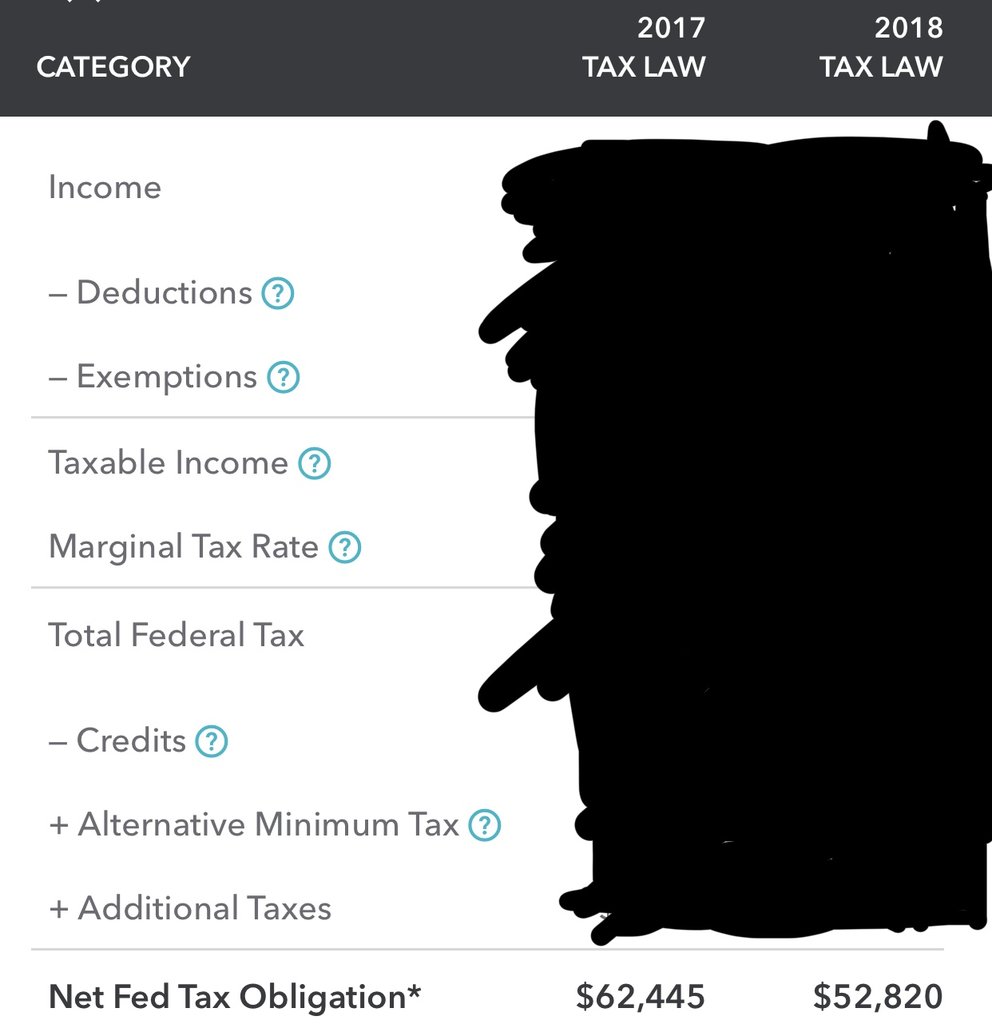
Task: Select the 2018 TAX LAW column header
Action: click(881, 47)
